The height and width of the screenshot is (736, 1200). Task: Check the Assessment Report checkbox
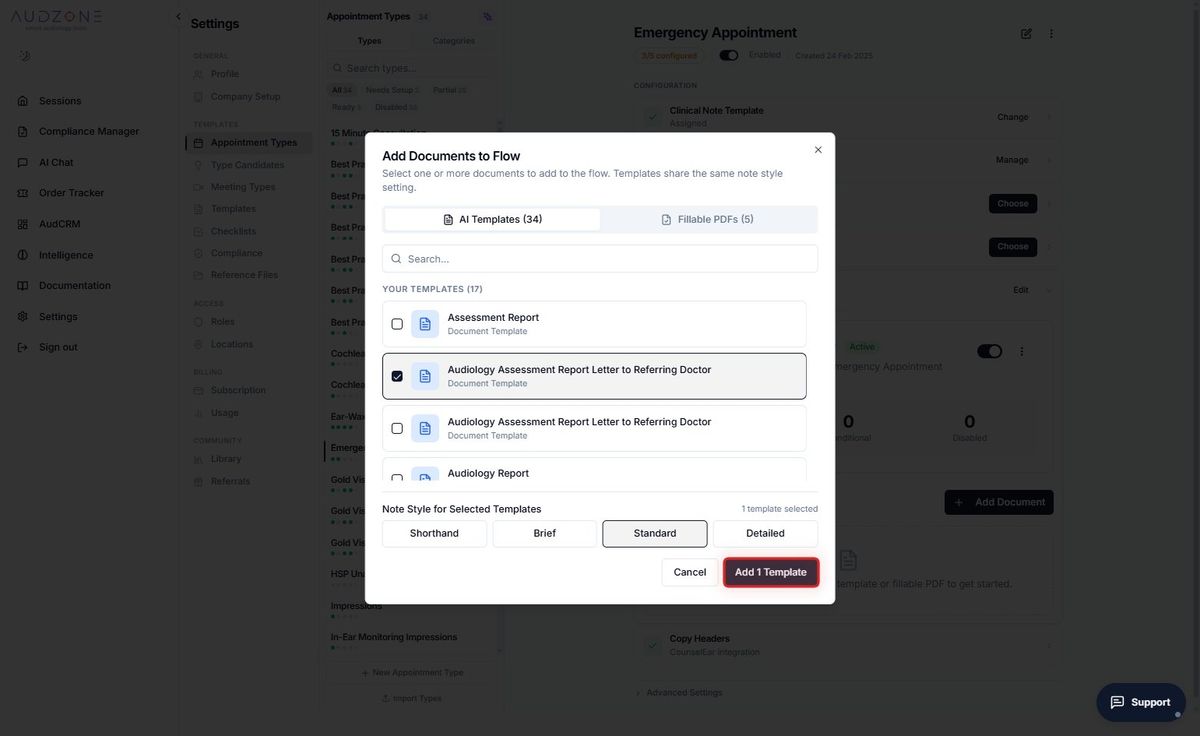[397, 324]
